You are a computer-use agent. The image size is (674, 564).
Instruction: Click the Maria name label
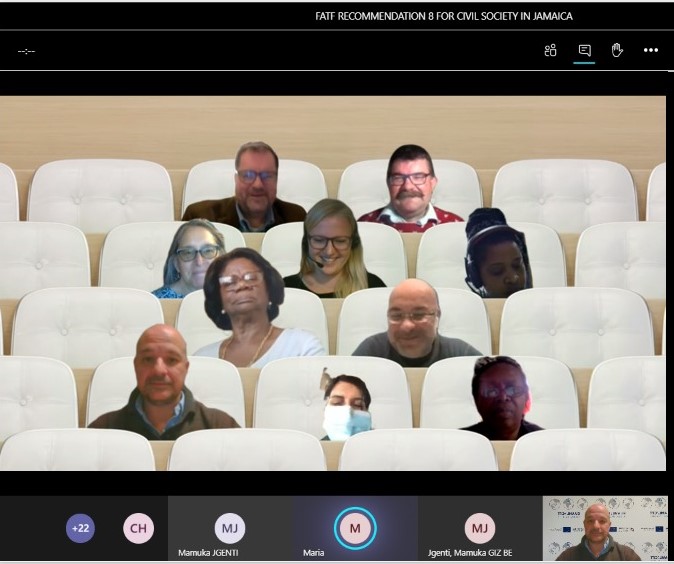point(314,552)
